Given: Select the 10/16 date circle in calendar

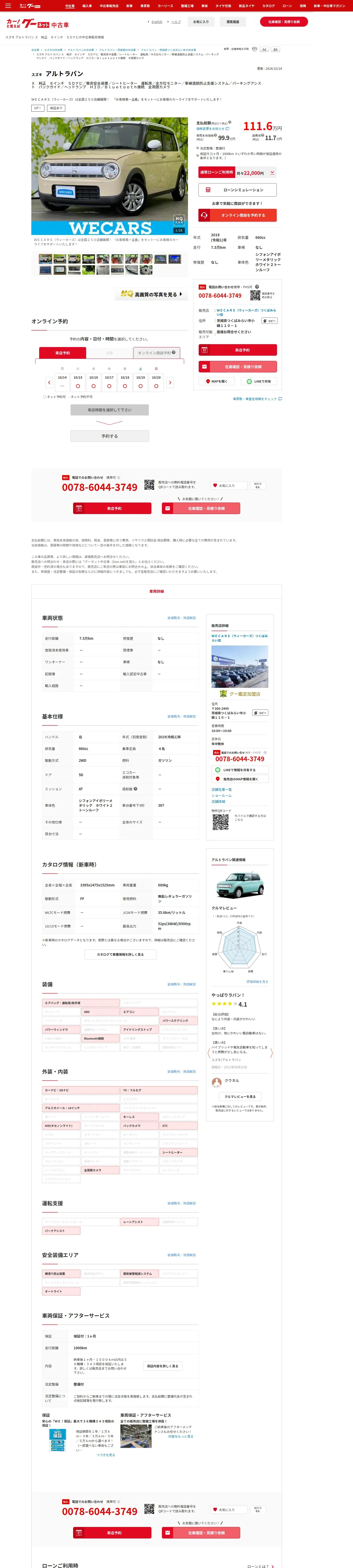Looking at the screenshot, I should 94,386.
